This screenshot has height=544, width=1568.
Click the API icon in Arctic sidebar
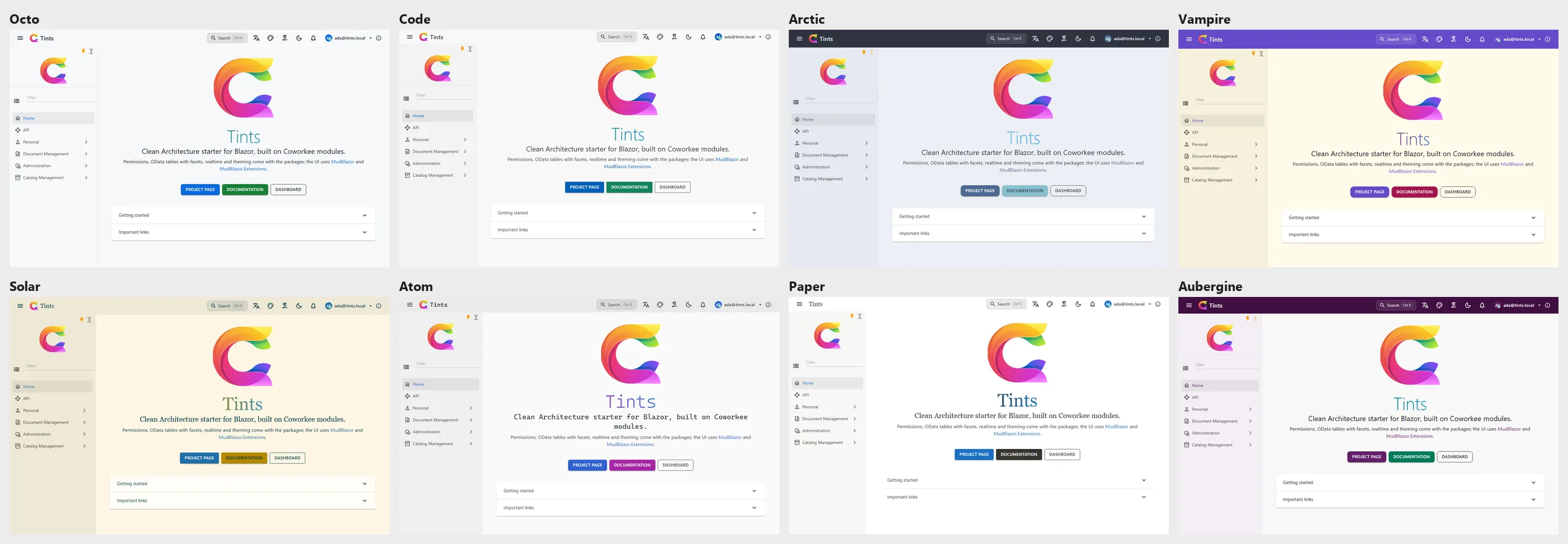(x=797, y=131)
